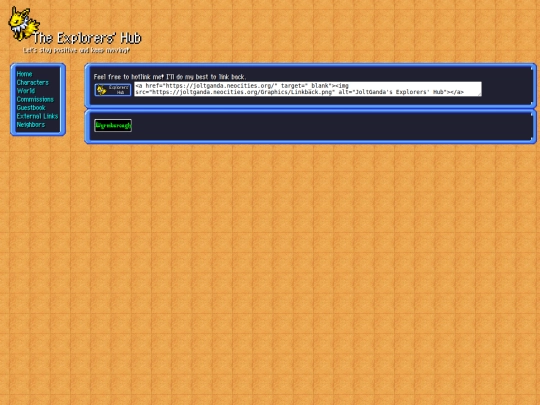Open the green neighbor site button

[113, 125]
